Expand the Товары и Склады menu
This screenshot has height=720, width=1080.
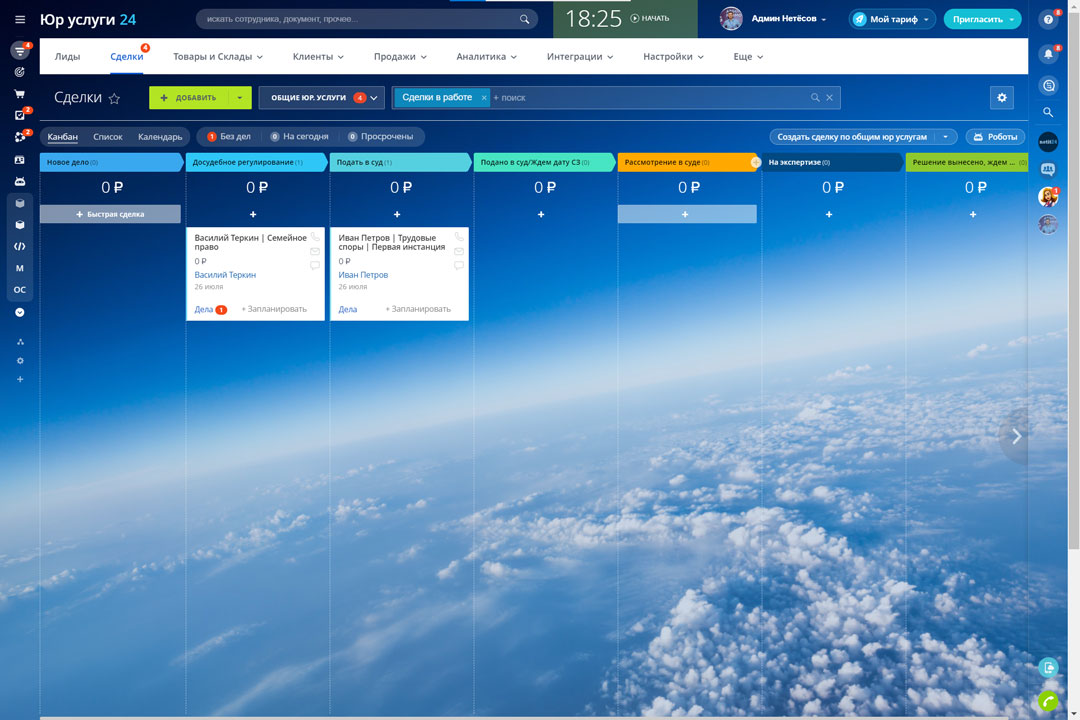pyautogui.click(x=218, y=57)
